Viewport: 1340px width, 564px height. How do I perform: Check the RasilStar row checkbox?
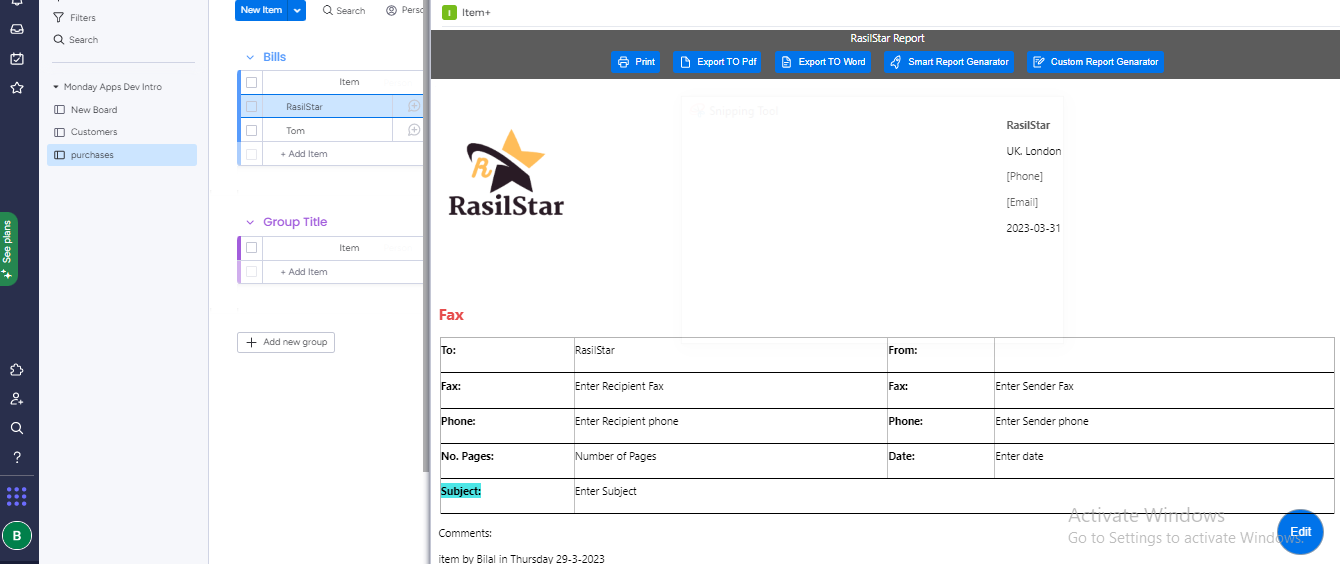coord(252,106)
